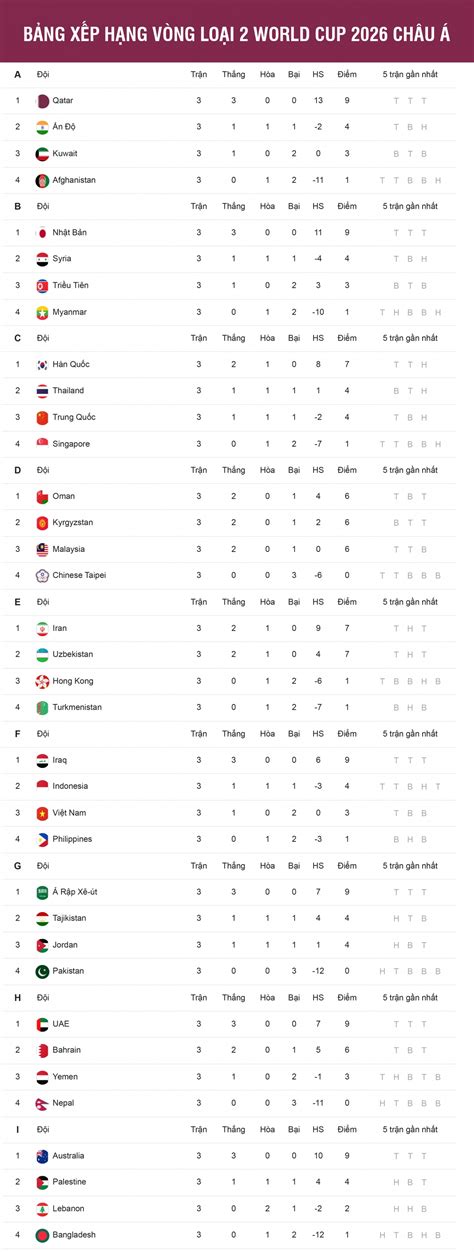
Task: Click the group A header letter
Action: [x=17, y=75]
